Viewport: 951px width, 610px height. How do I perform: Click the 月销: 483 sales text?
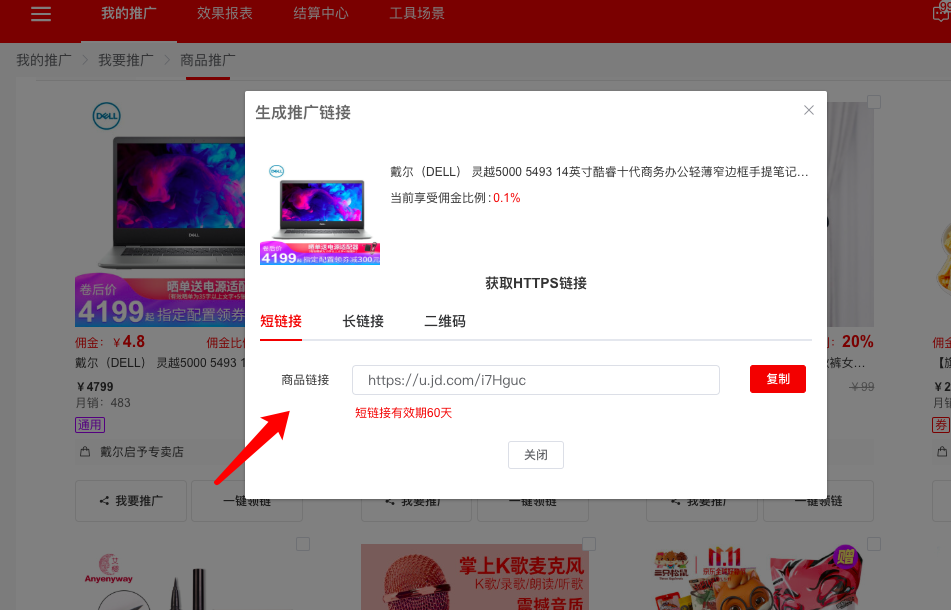pos(103,403)
